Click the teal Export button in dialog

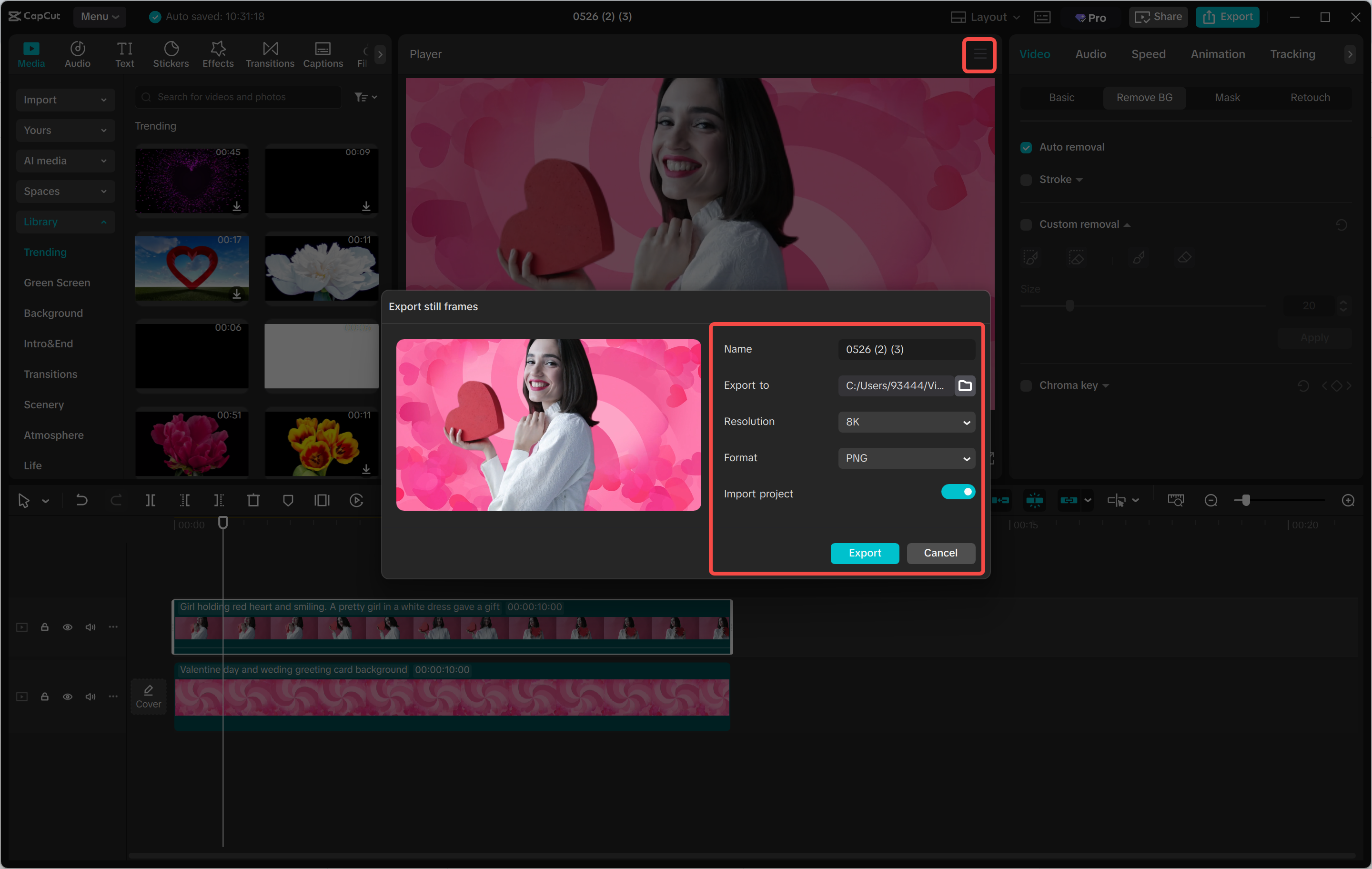coord(864,553)
